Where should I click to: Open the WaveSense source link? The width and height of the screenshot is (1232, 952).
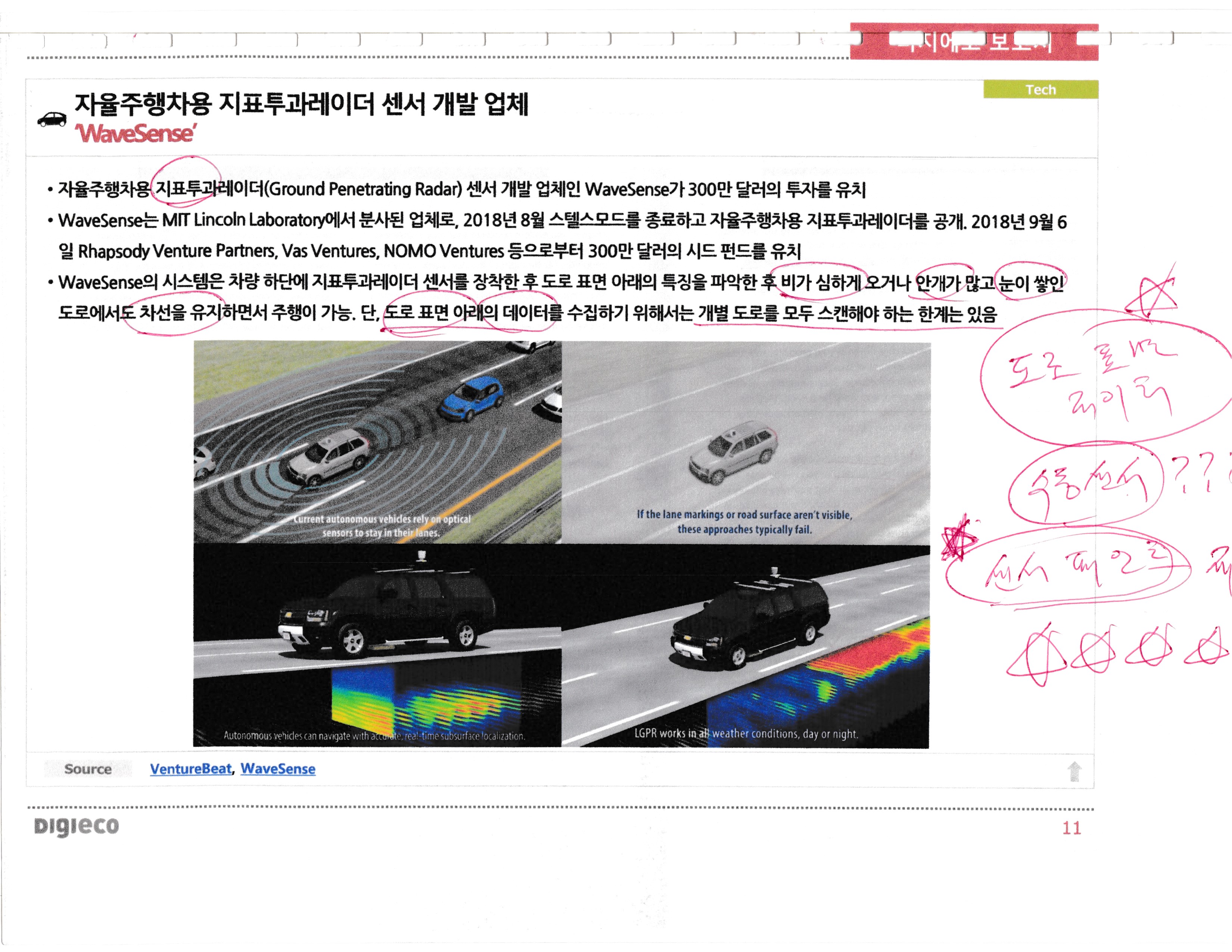click(277, 769)
